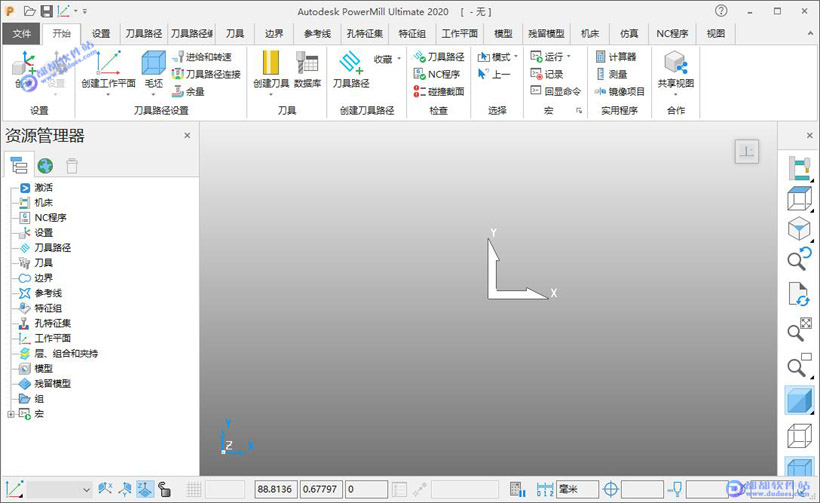Click the 回显命令 button
The width and height of the screenshot is (820, 503).
coord(555,92)
